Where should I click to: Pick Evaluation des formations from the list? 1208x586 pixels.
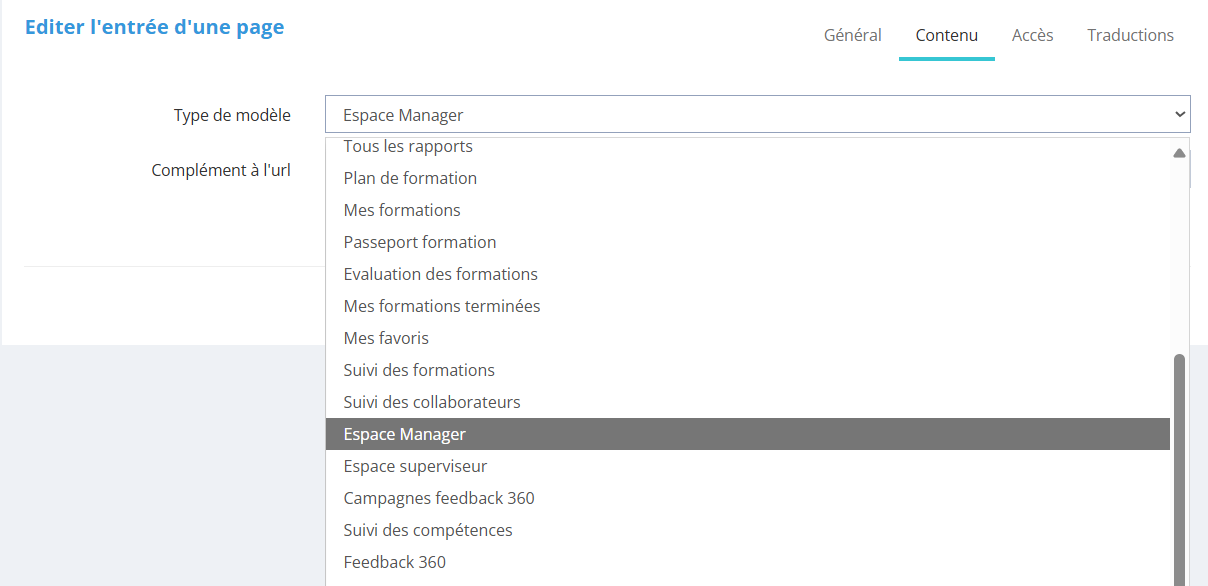440,274
